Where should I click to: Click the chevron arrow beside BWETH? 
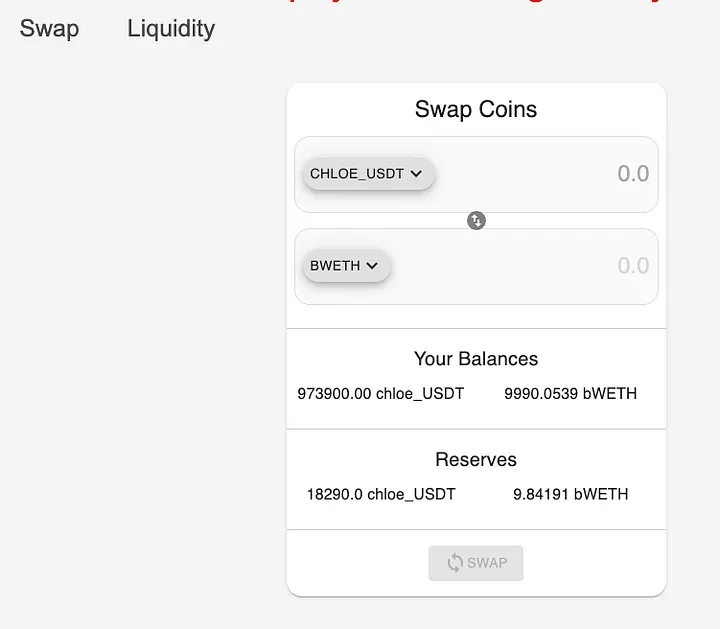pyautogui.click(x=372, y=266)
